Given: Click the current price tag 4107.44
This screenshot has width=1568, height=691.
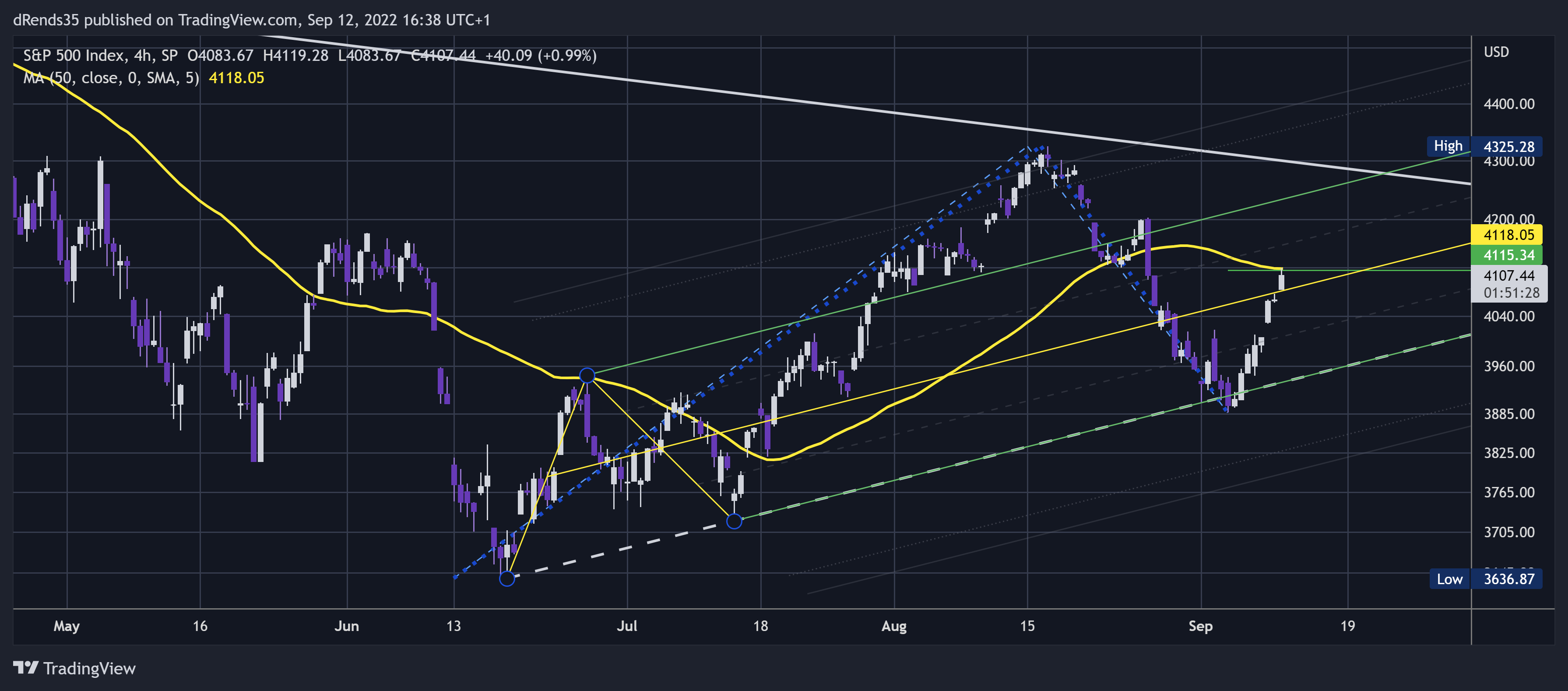Looking at the screenshot, I should 1509,276.
